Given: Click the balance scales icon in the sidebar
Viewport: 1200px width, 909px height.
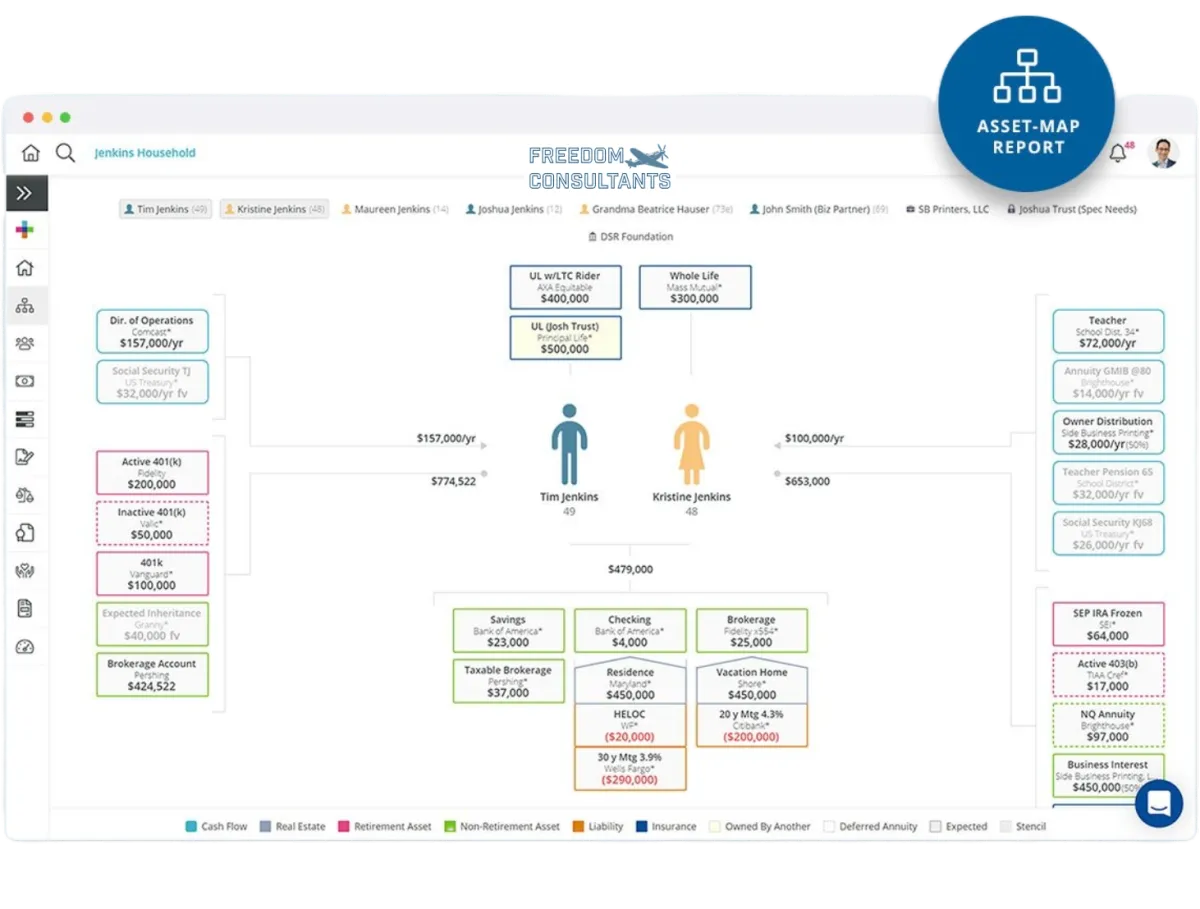Looking at the screenshot, I should (x=25, y=495).
